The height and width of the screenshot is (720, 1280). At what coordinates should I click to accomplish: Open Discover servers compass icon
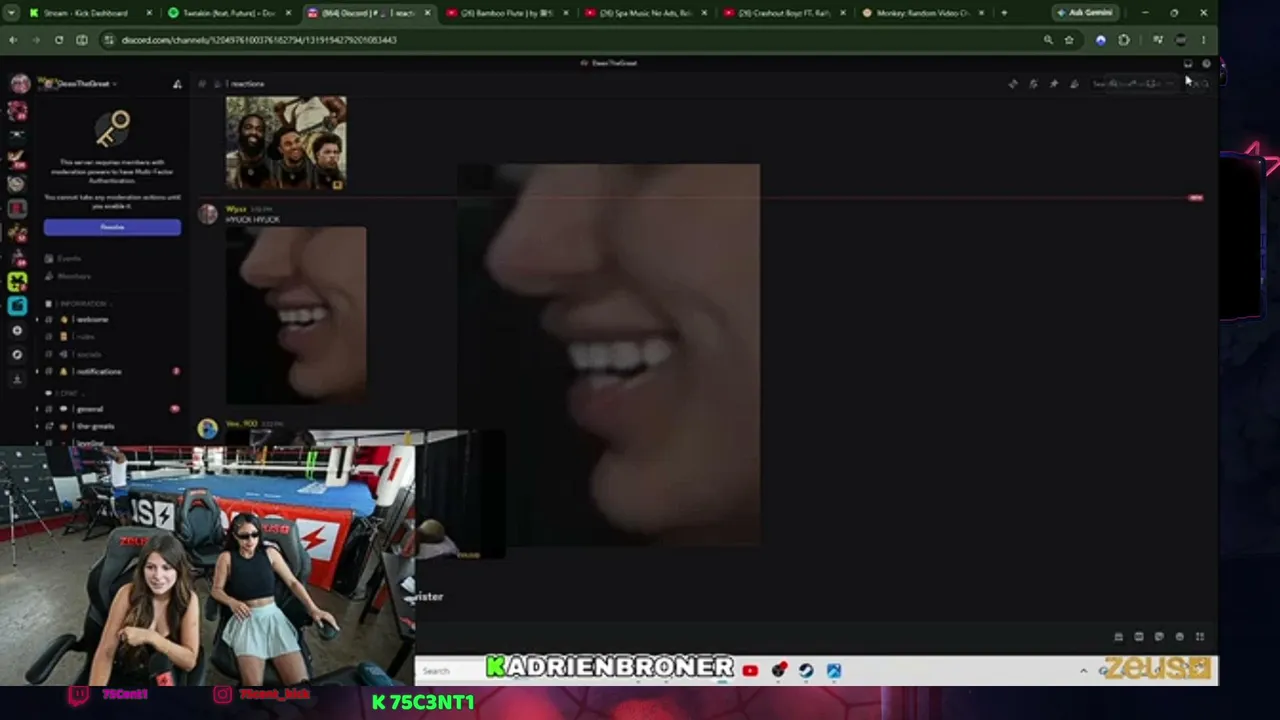pos(17,354)
